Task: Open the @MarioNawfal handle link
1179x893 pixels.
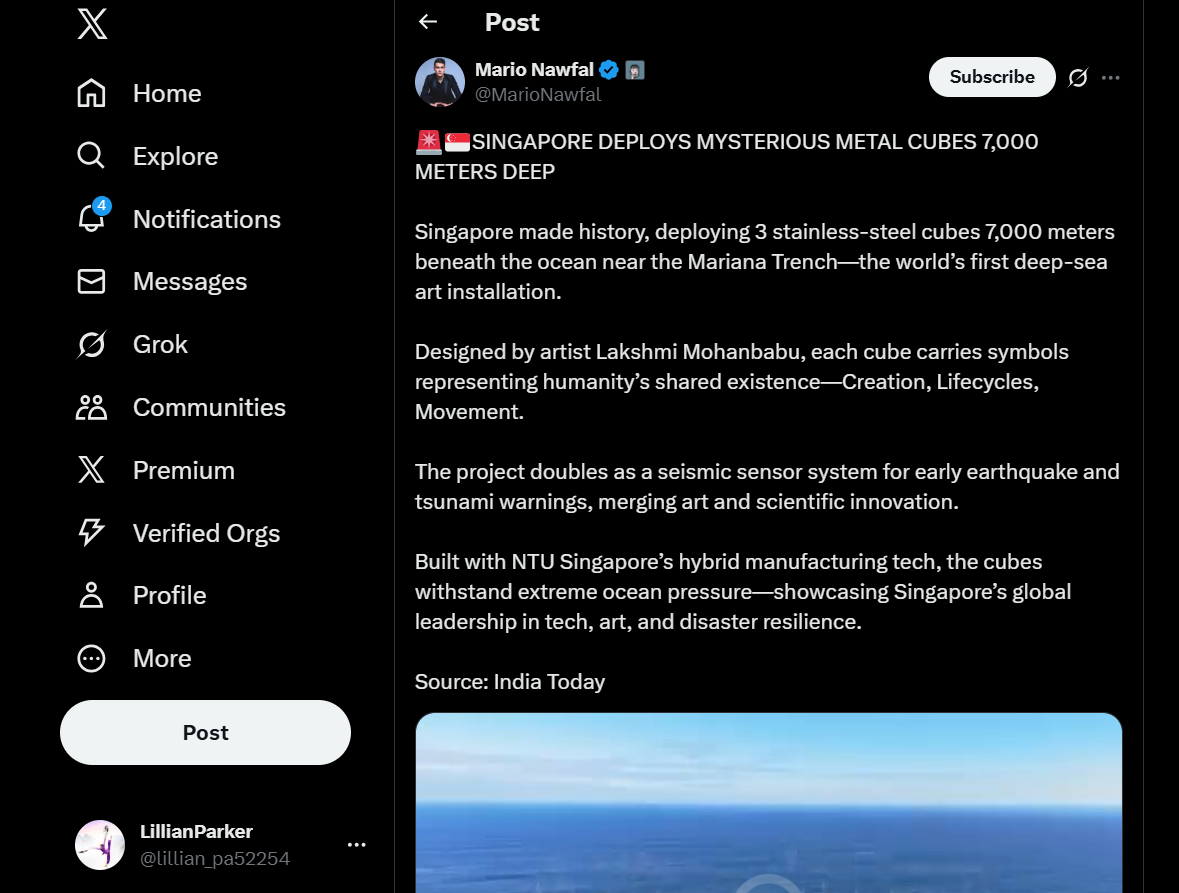Action: (538, 95)
